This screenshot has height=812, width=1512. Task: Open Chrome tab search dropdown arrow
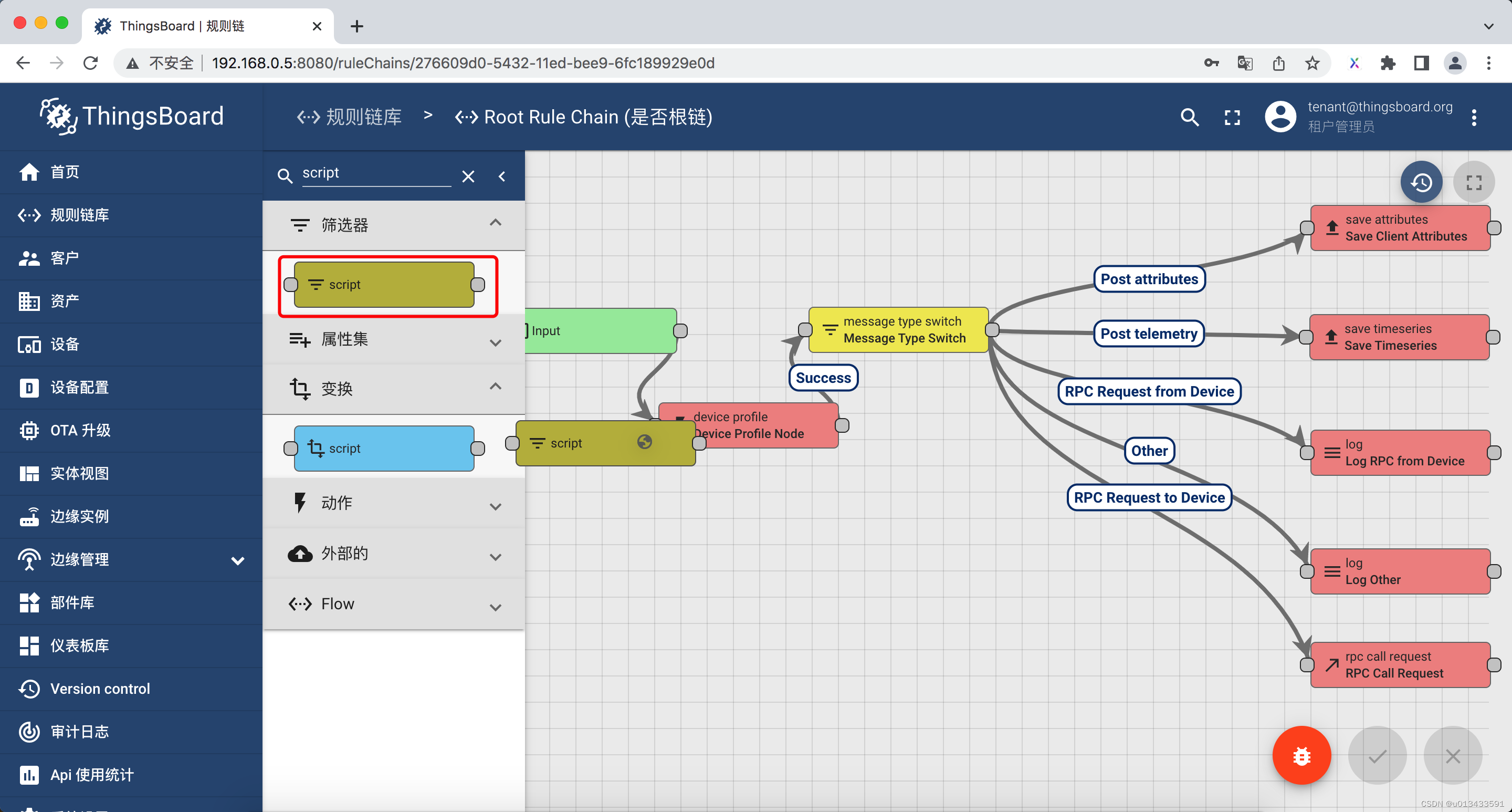[1488, 26]
